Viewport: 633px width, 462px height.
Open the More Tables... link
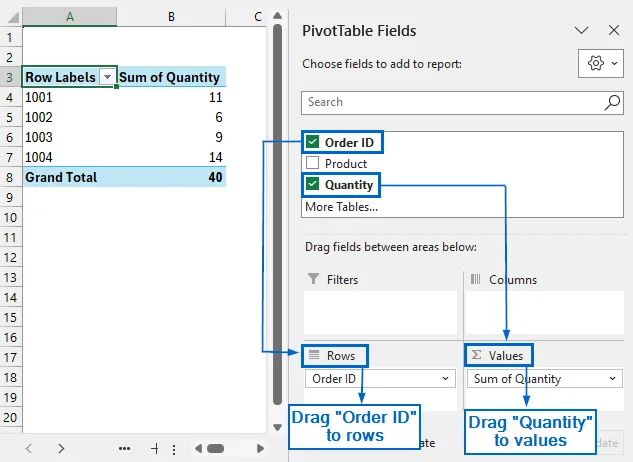[x=342, y=207]
